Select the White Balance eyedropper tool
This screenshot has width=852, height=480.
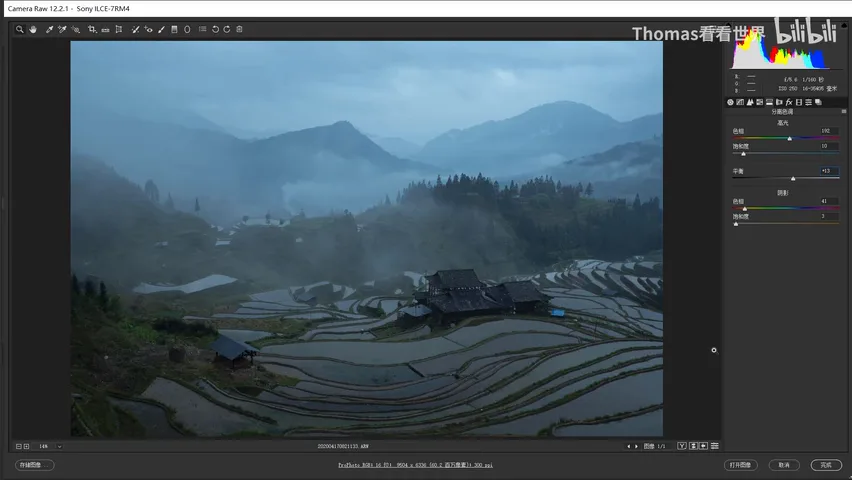pyautogui.click(x=49, y=29)
